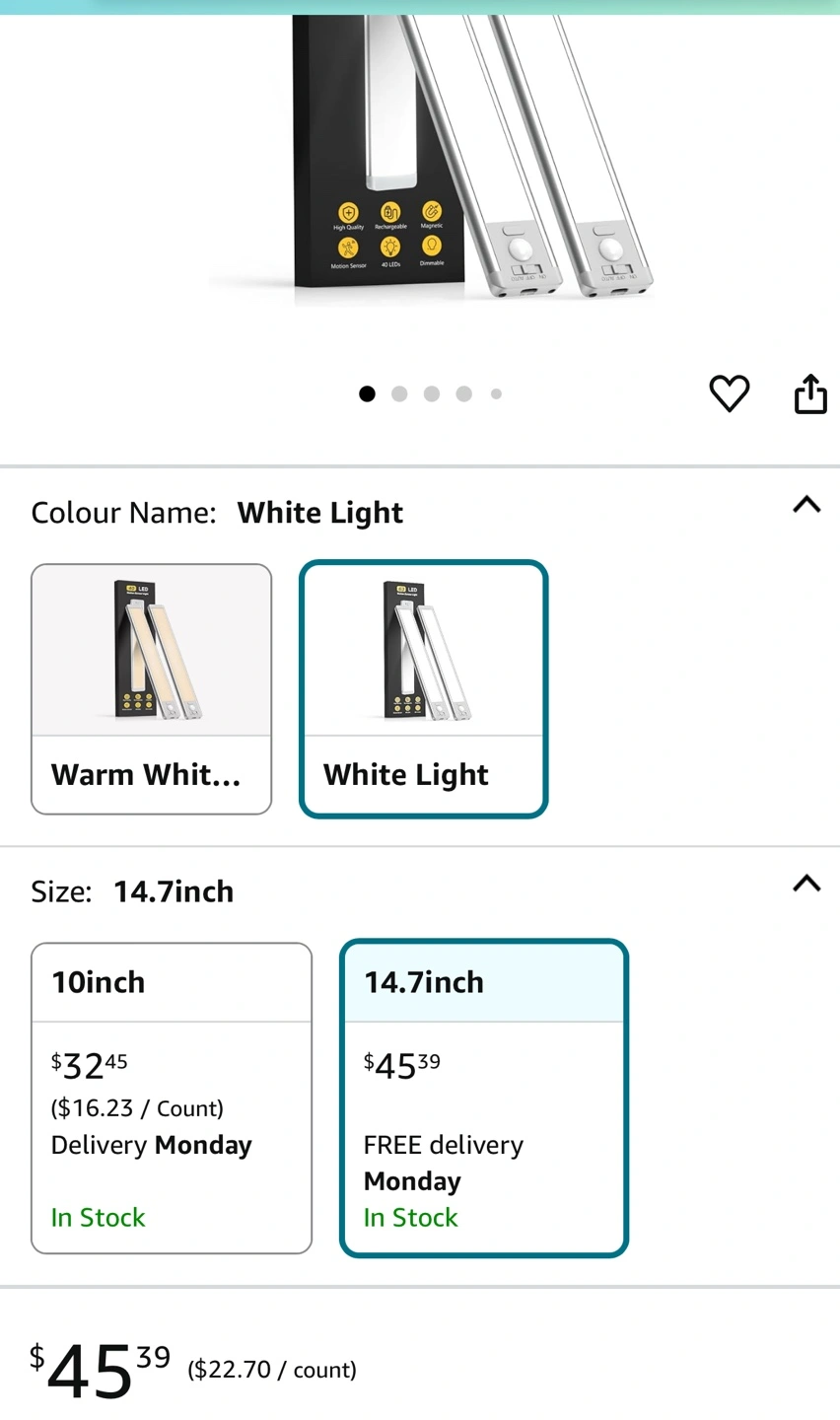The image size is (840, 1420).
Task: Jump to third carousel dot
Action: pos(432,393)
